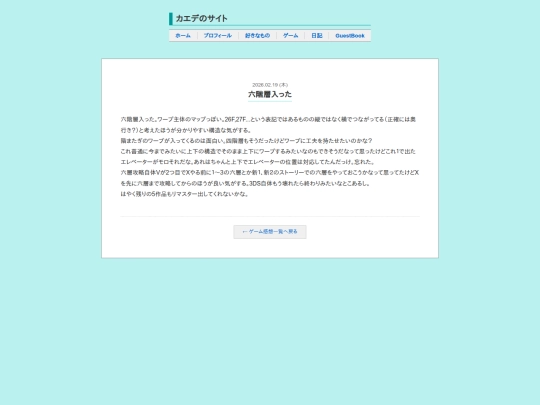Open the ホーム navigation link
This screenshot has height=405, width=540.
tap(183, 36)
